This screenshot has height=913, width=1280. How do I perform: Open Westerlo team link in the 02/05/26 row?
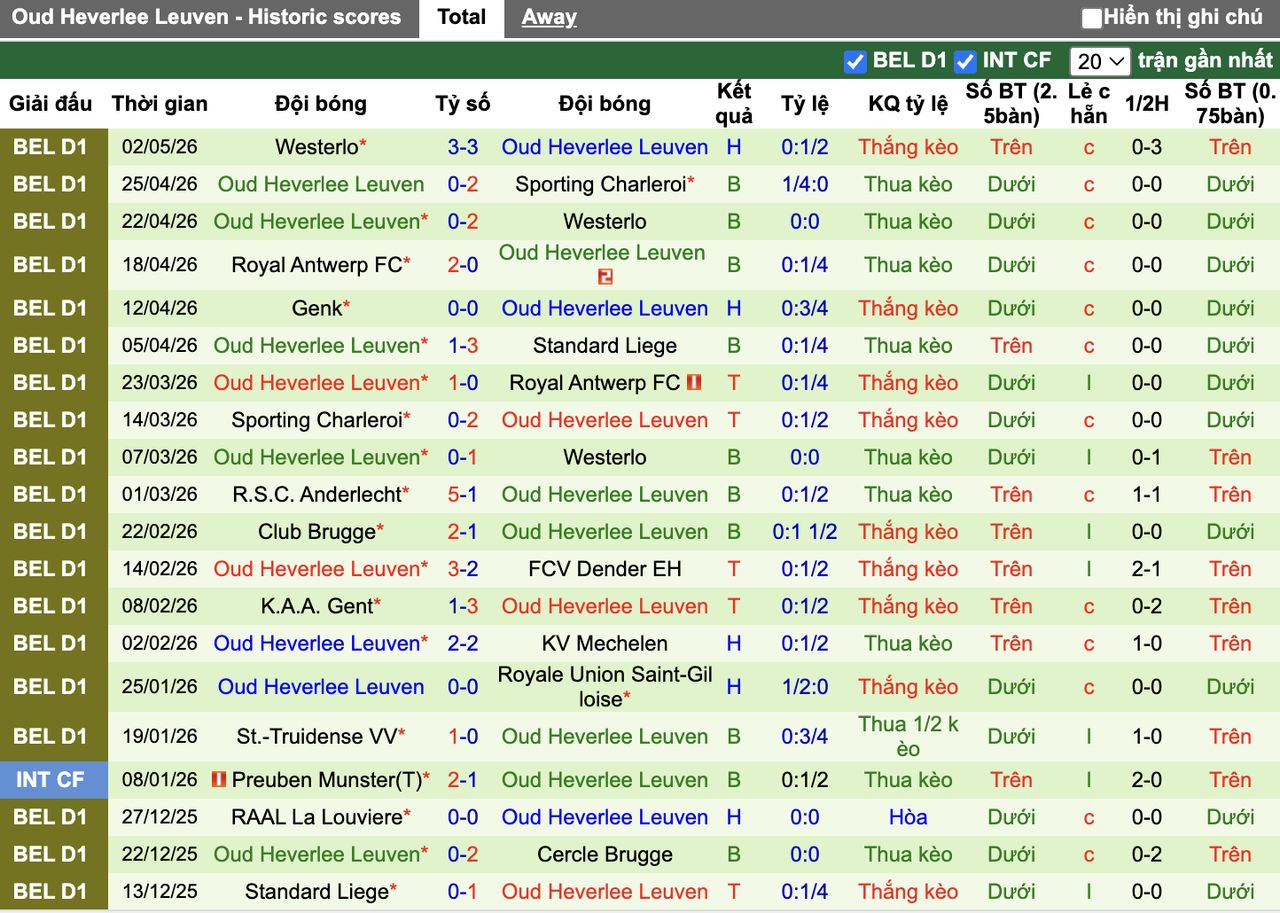[317, 147]
